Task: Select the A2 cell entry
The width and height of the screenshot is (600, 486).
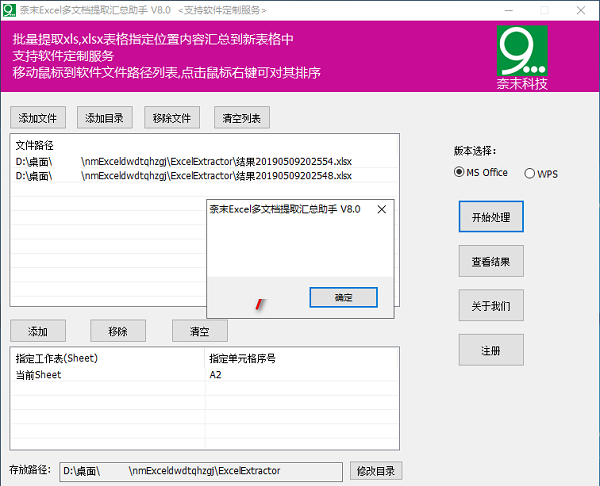Action: pos(215,375)
